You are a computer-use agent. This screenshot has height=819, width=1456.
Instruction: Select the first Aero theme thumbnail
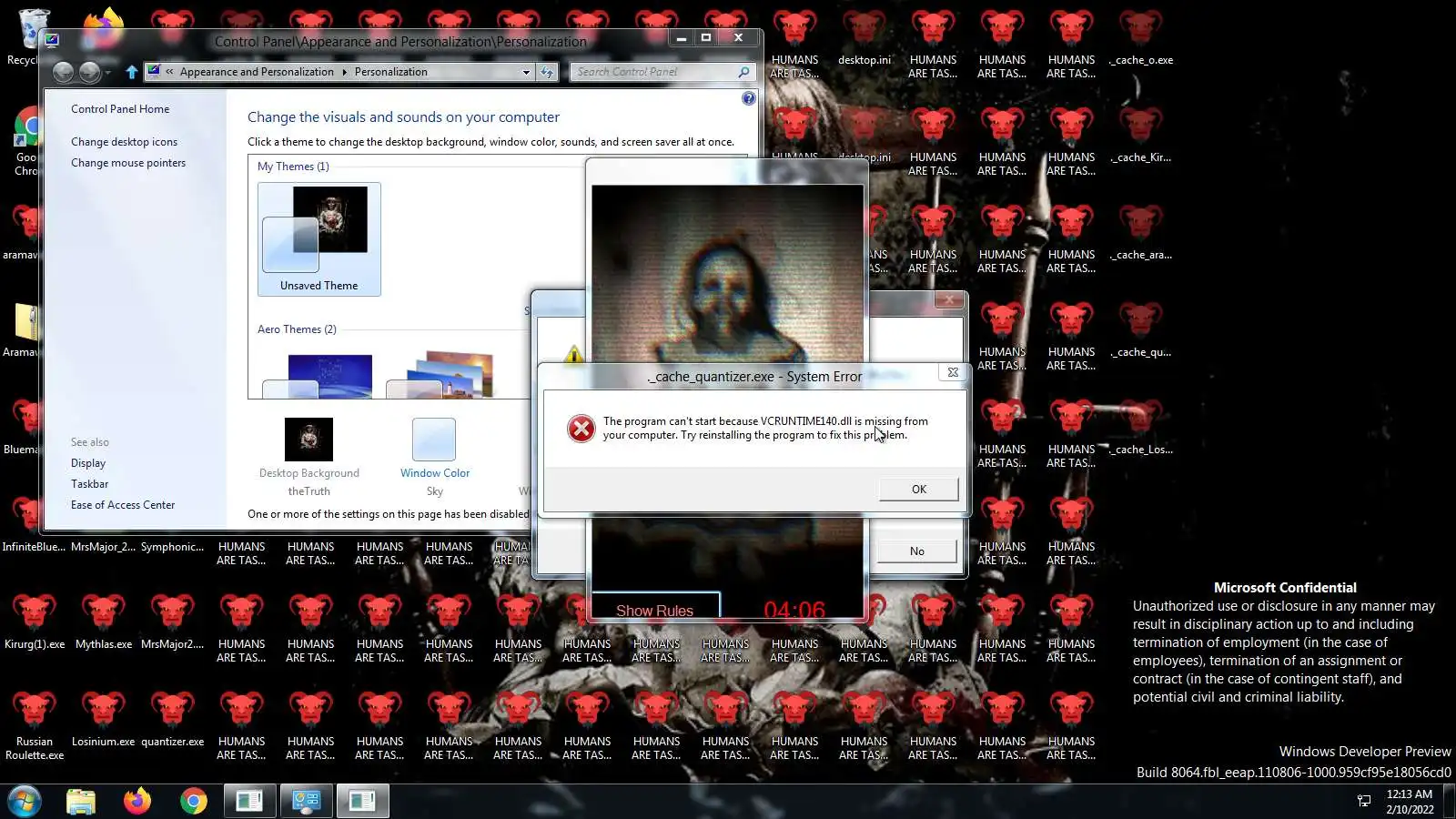tap(318, 376)
